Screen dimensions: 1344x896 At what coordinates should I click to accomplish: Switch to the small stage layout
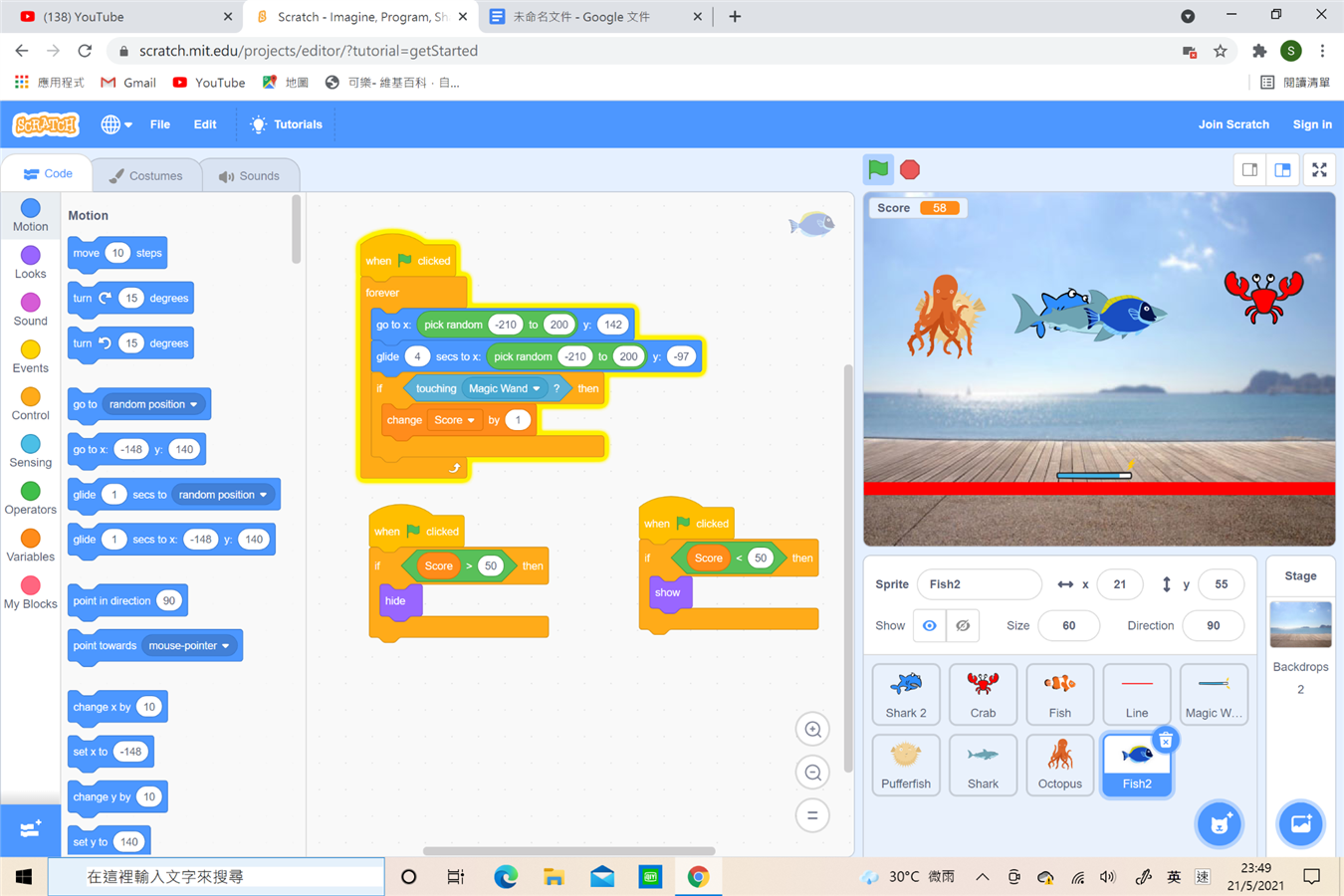pos(1249,170)
